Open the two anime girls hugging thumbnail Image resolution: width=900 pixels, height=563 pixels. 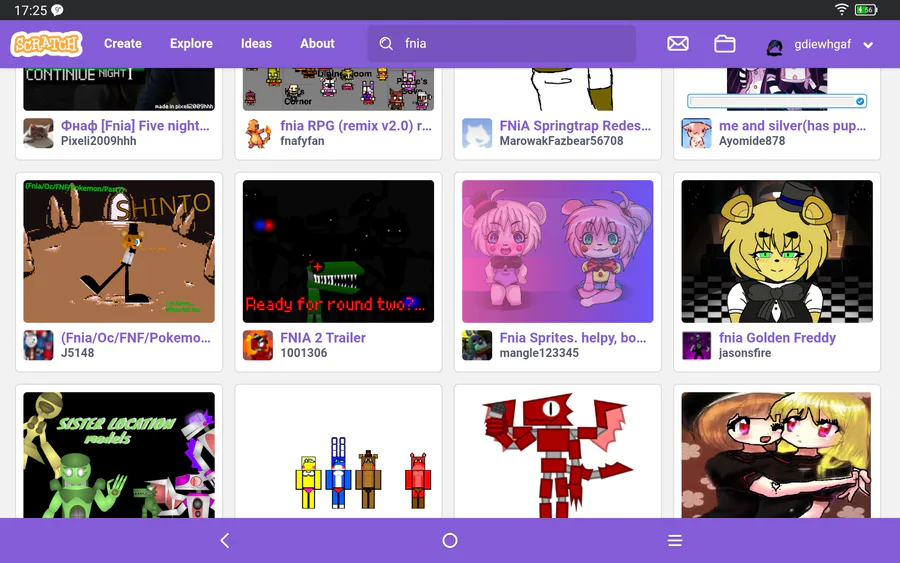[x=777, y=455]
